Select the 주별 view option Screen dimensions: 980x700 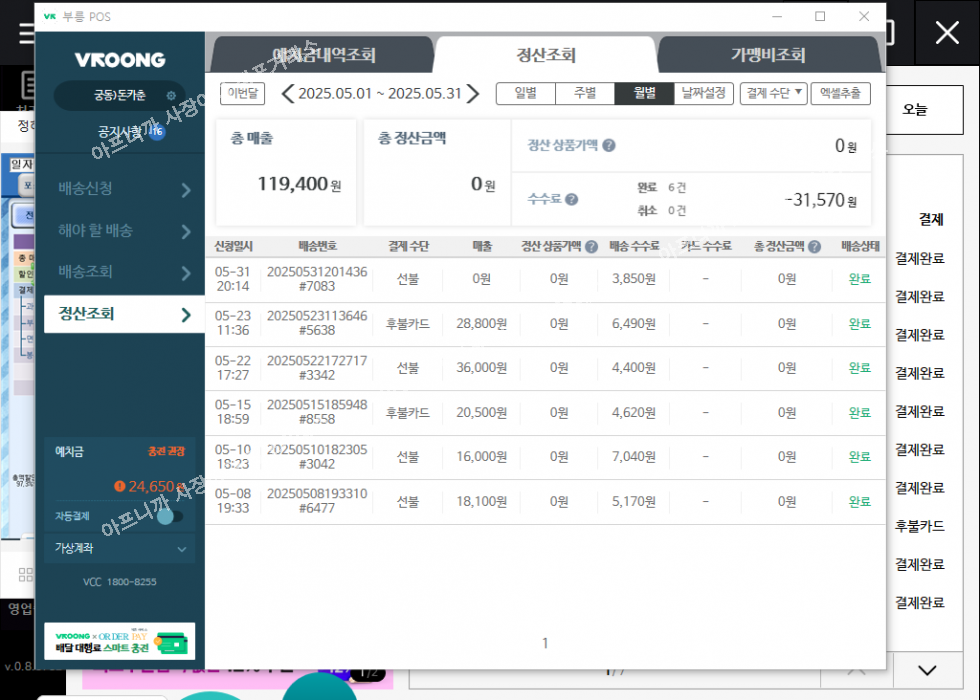coord(585,94)
